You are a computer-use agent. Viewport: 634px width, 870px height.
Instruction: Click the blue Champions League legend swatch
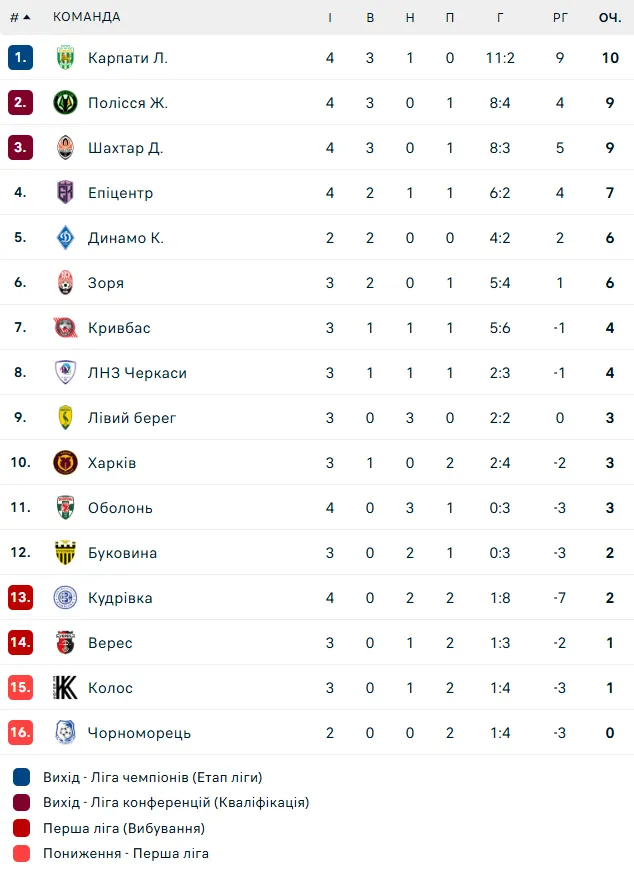coord(21,777)
